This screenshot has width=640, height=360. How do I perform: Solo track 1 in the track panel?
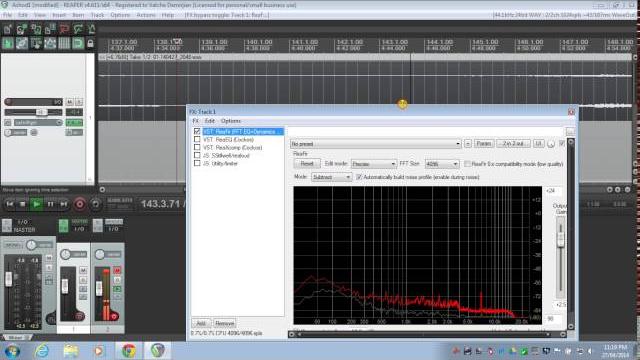pyautogui.click(x=79, y=102)
